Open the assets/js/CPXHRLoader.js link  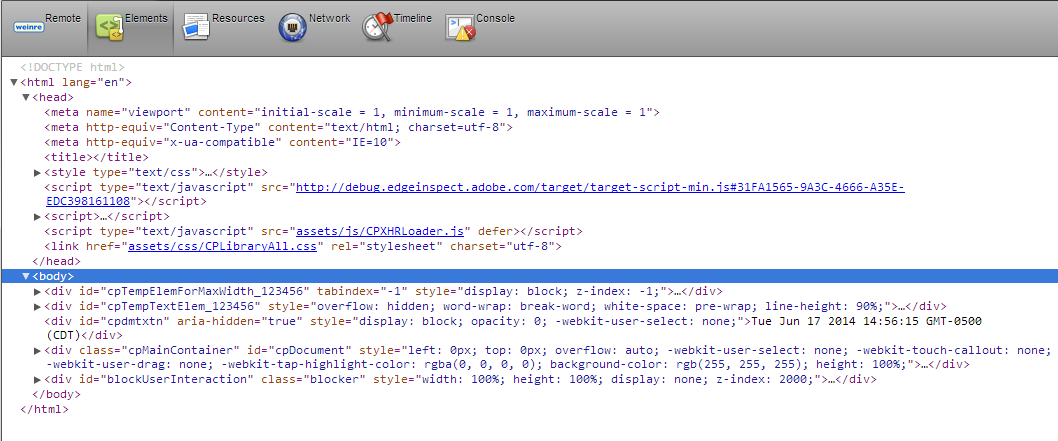380,231
